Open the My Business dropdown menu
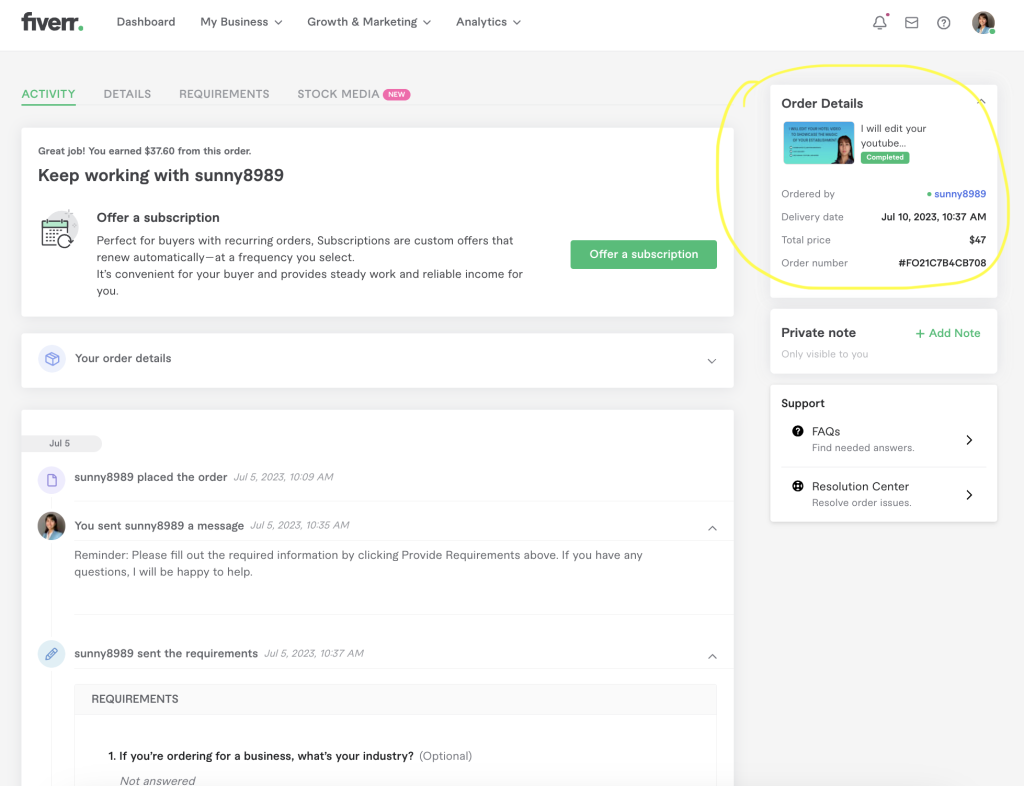 (x=241, y=22)
